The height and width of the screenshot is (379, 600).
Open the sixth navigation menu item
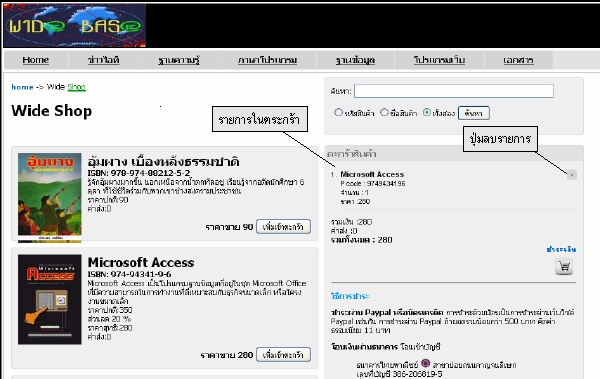click(x=439, y=60)
